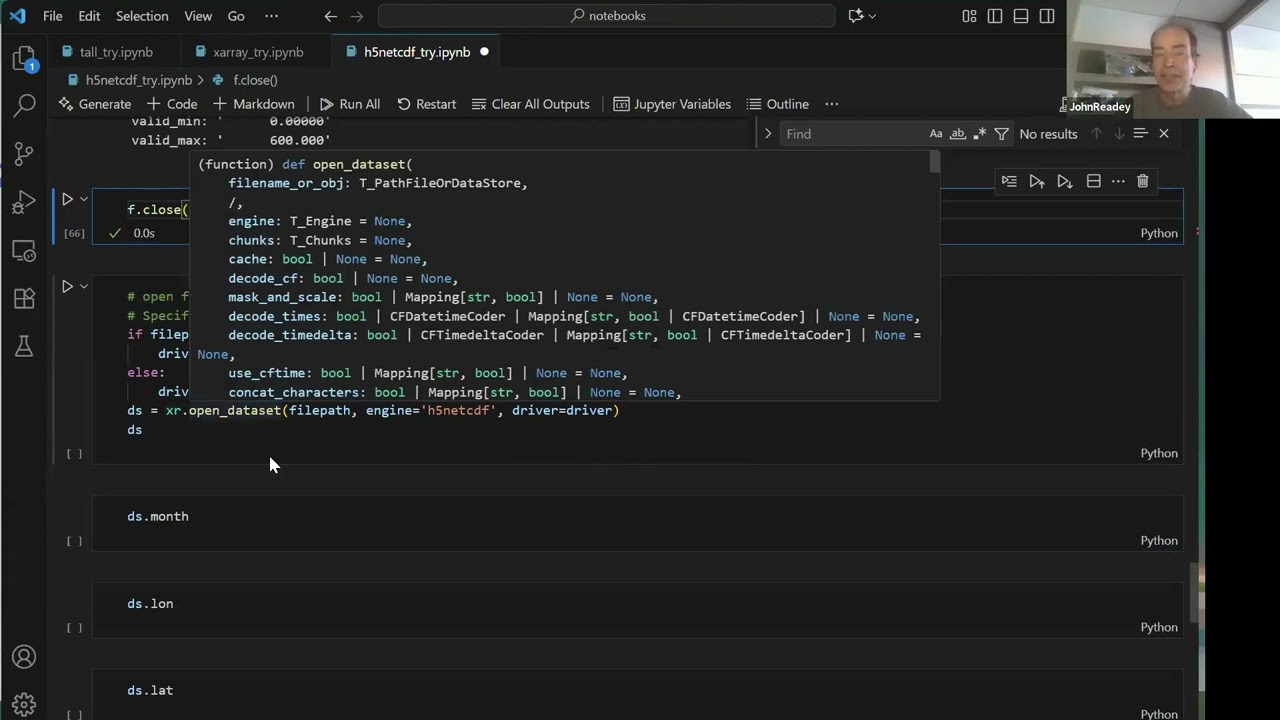The width and height of the screenshot is (1280, 720).
Task: Open Find filter options funnel
Action: pyautogui.click(x=1001, y=134)
